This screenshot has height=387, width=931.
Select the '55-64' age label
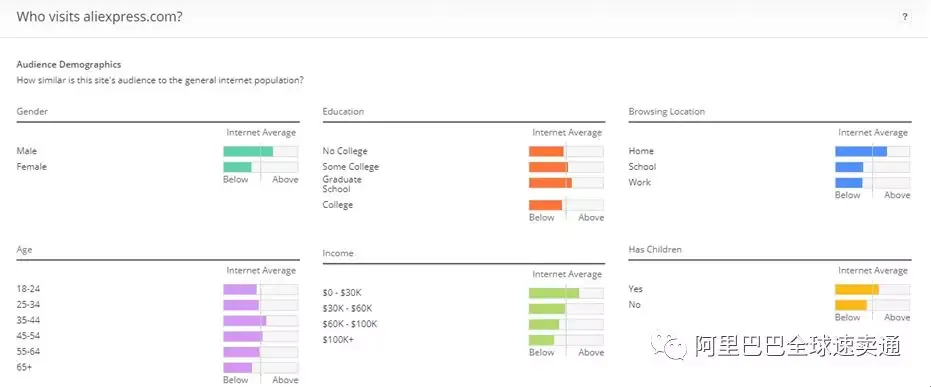point(28,352)
